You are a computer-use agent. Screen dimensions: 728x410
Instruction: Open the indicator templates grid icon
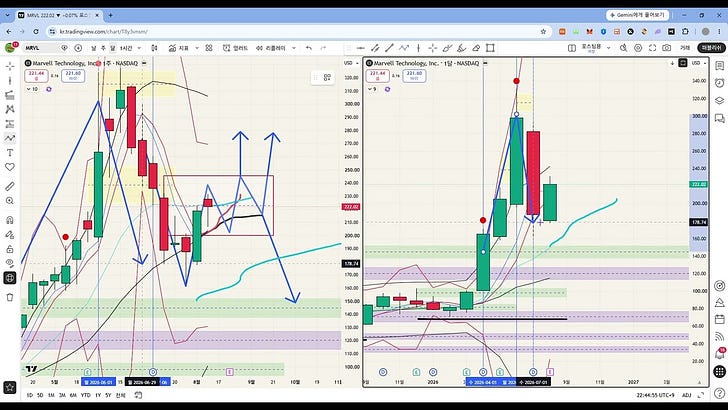(x=209, y=48)
